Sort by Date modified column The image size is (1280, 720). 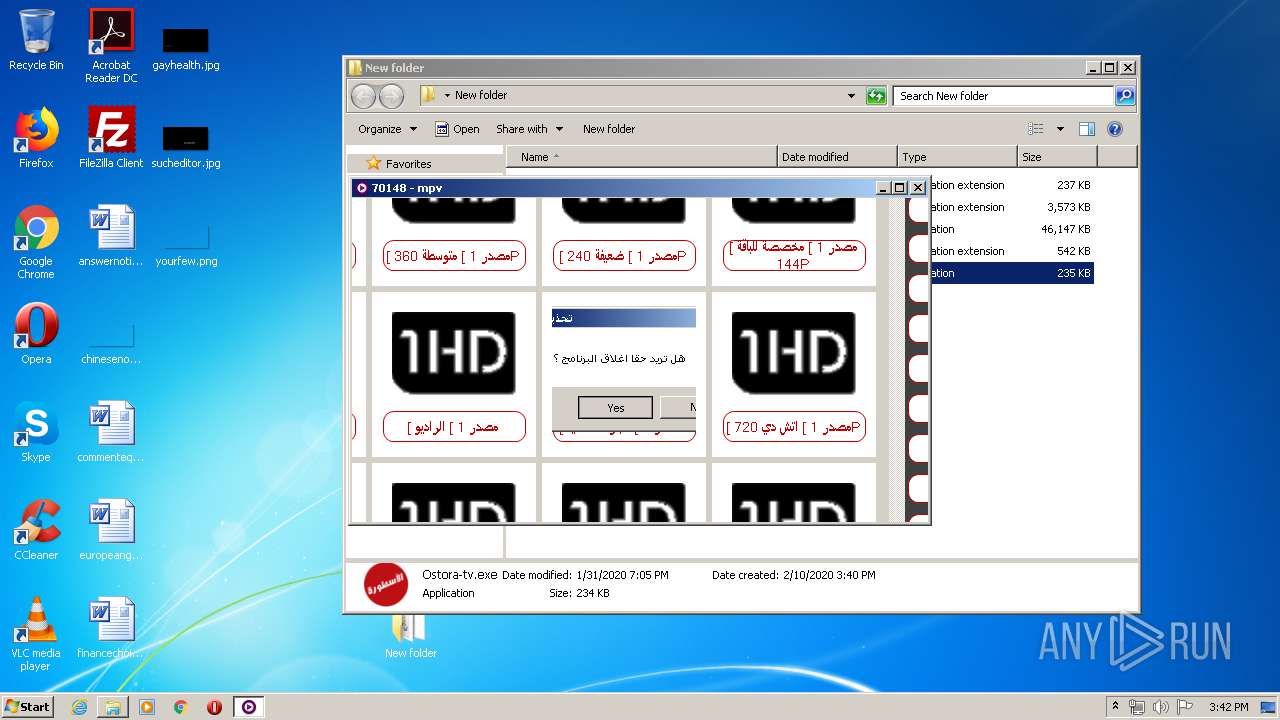pos(837,157)
